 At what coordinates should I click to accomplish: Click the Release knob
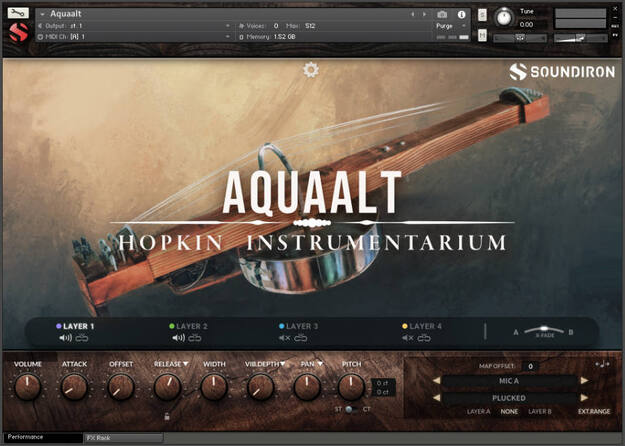pos(167,387)
